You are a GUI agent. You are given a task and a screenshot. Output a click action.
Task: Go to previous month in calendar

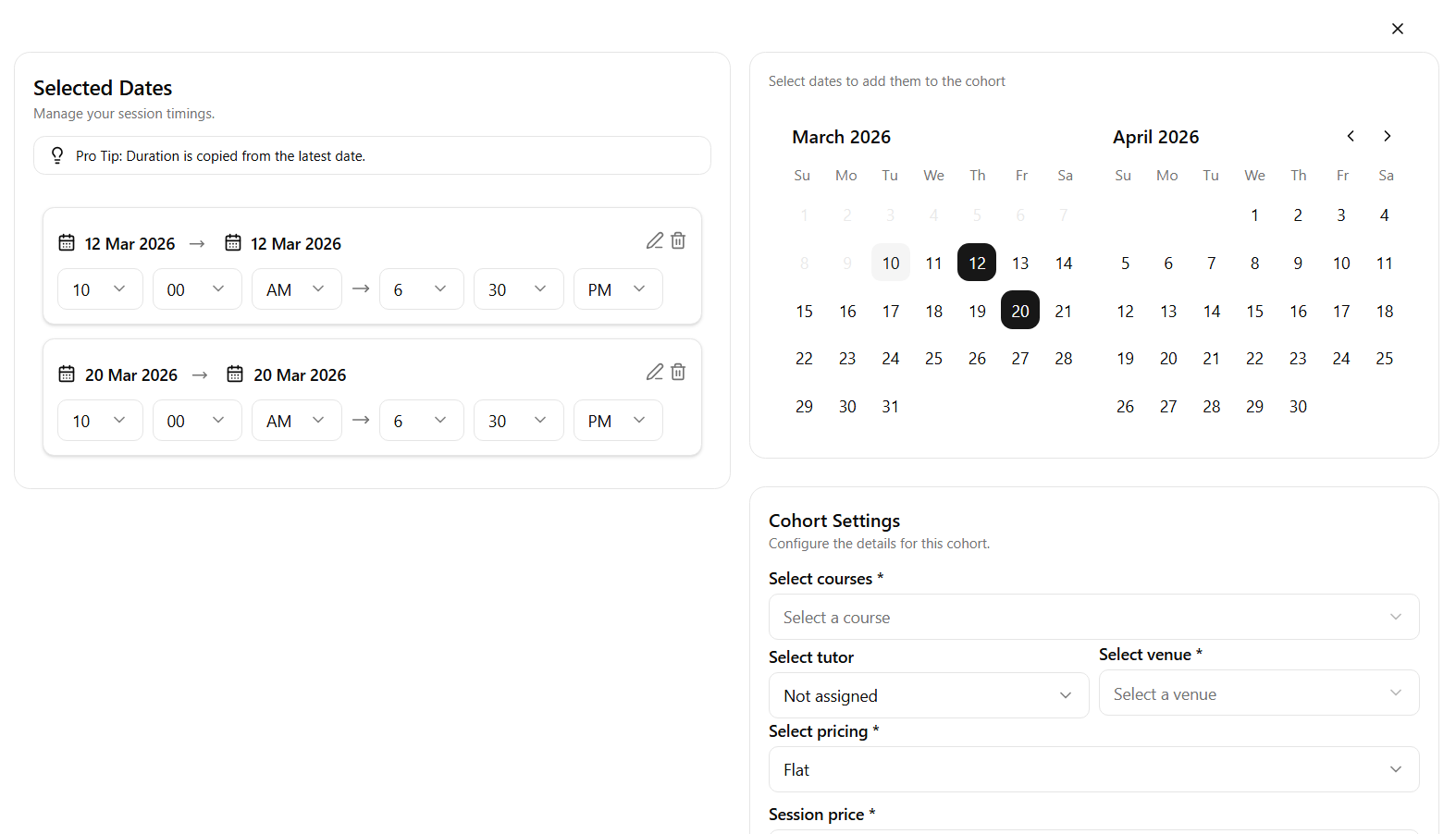(x=1351, y=136)
